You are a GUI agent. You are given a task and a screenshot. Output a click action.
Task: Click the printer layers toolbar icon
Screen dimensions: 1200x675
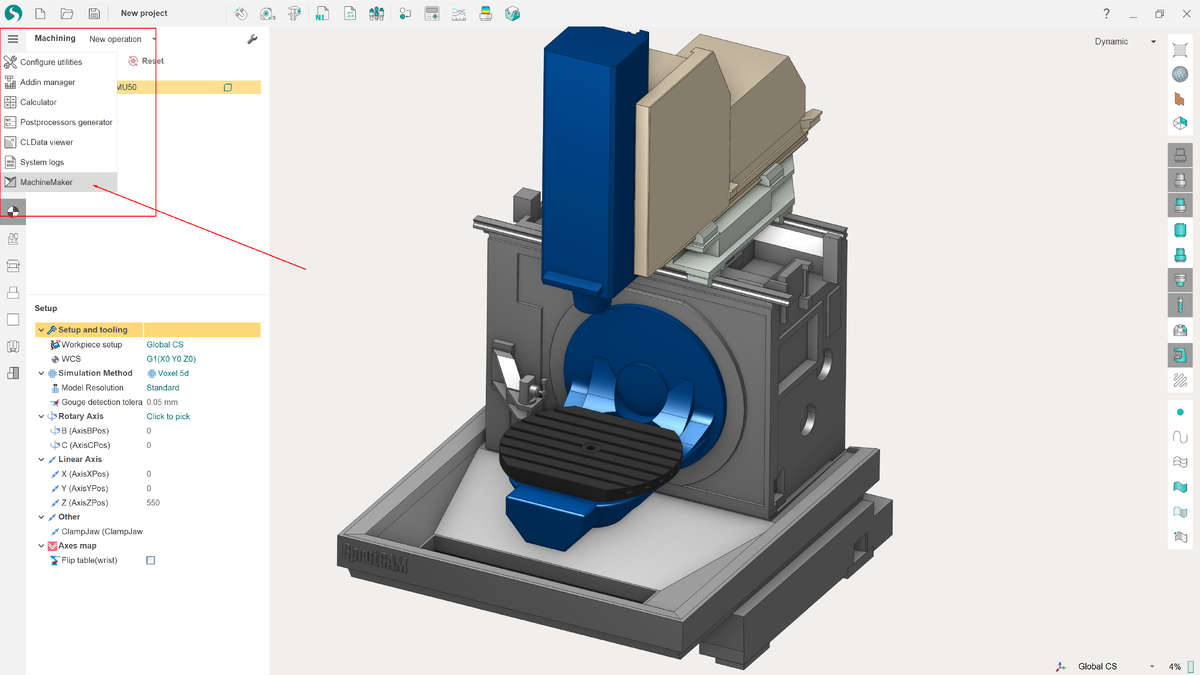486,14
